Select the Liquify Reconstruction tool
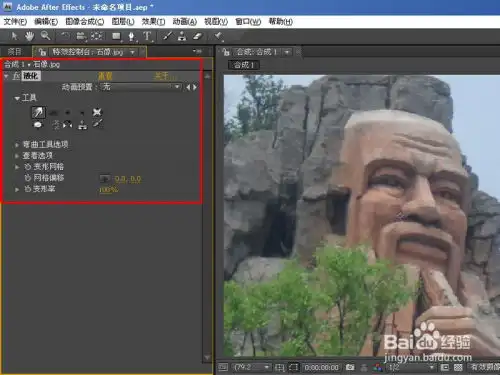This screenshot has height=375, width=500. pyautogui.click(x=97, y=124)
